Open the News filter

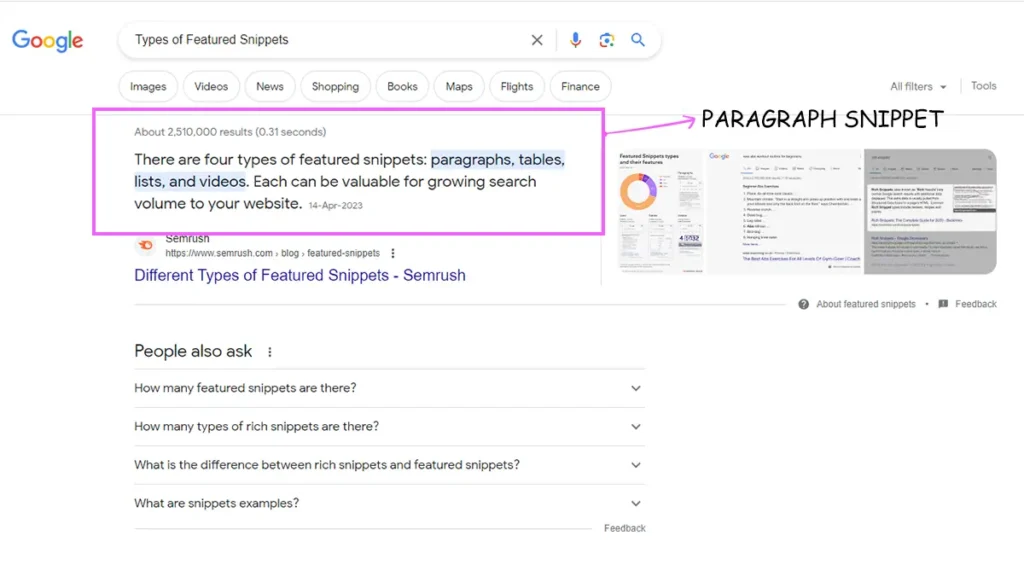(270, 86)
